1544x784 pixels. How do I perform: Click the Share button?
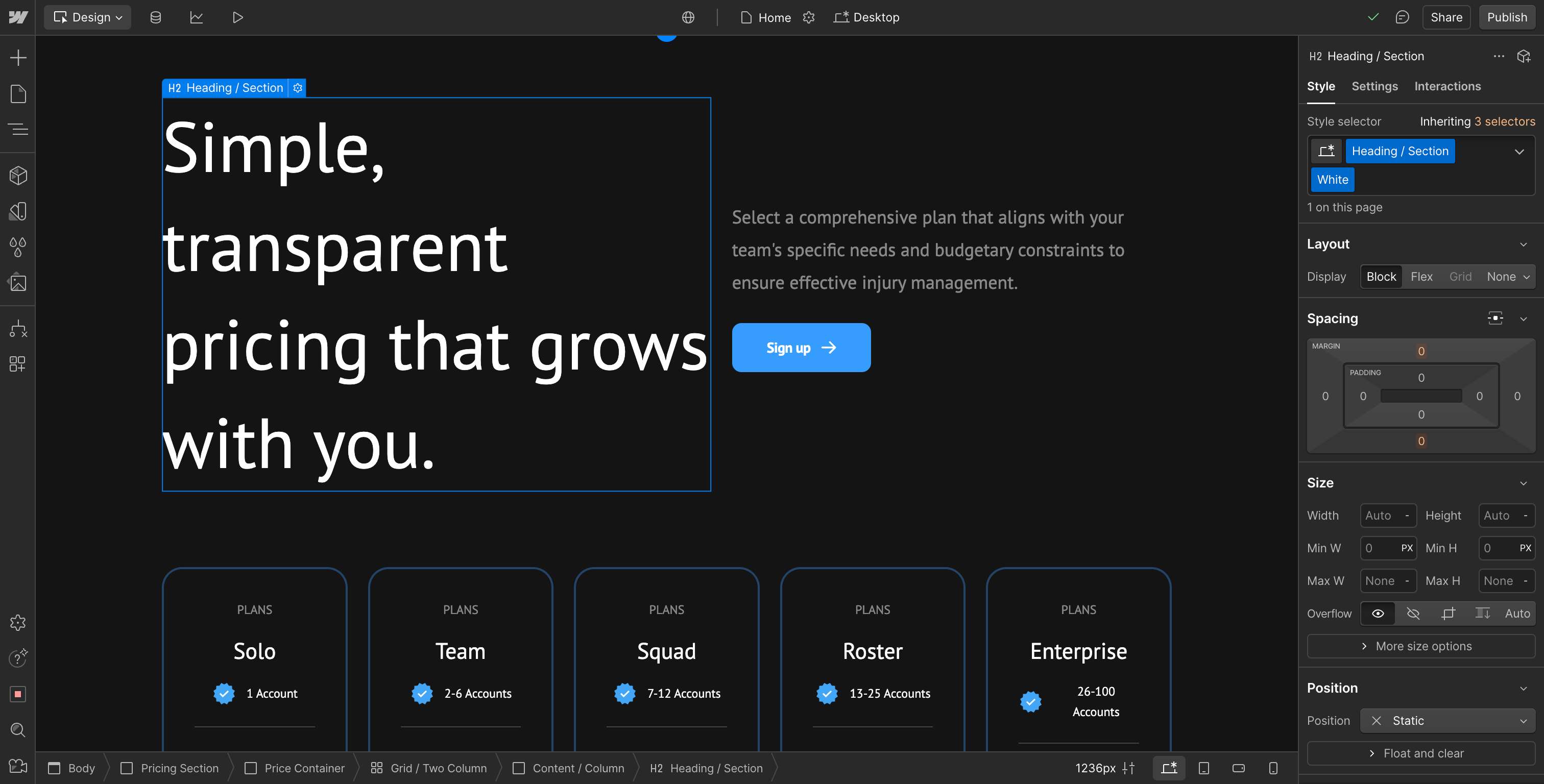click(x=1445, y=17)
